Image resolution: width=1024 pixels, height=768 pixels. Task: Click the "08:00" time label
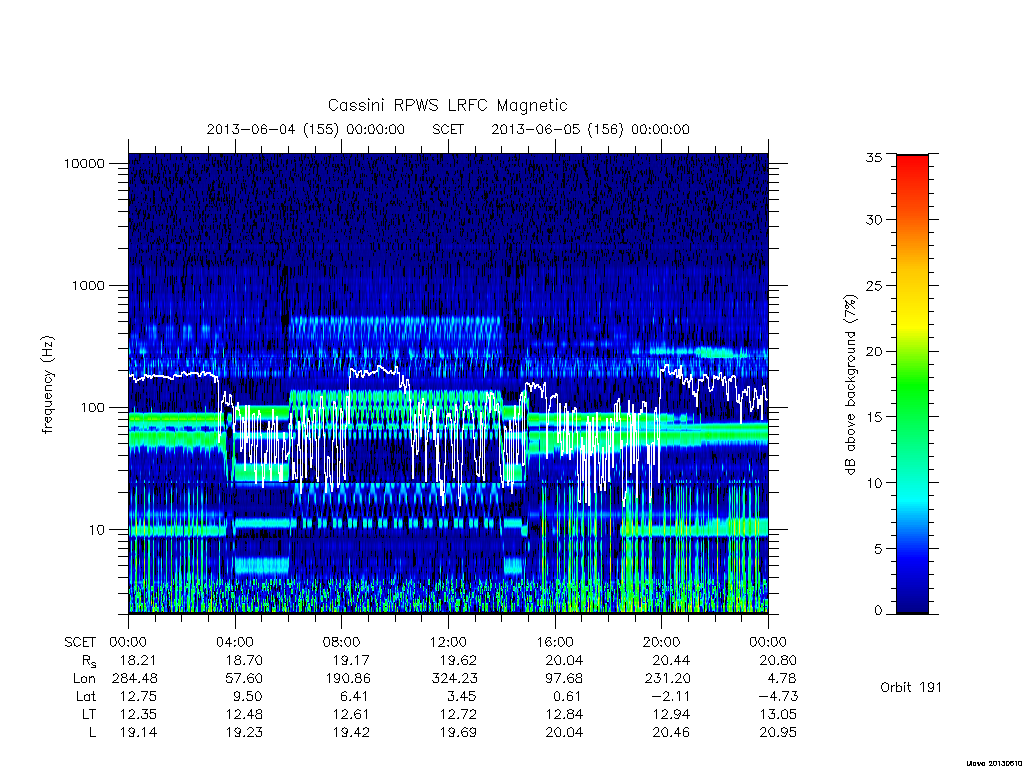point(341,642)
